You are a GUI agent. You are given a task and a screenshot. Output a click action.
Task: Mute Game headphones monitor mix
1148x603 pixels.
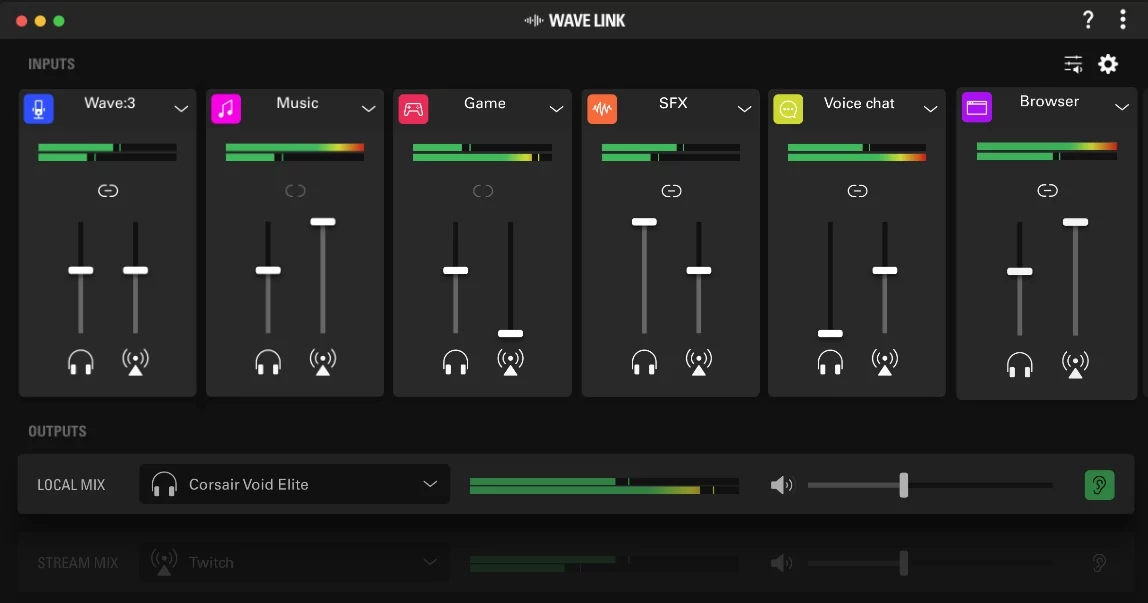coord(455,362)
